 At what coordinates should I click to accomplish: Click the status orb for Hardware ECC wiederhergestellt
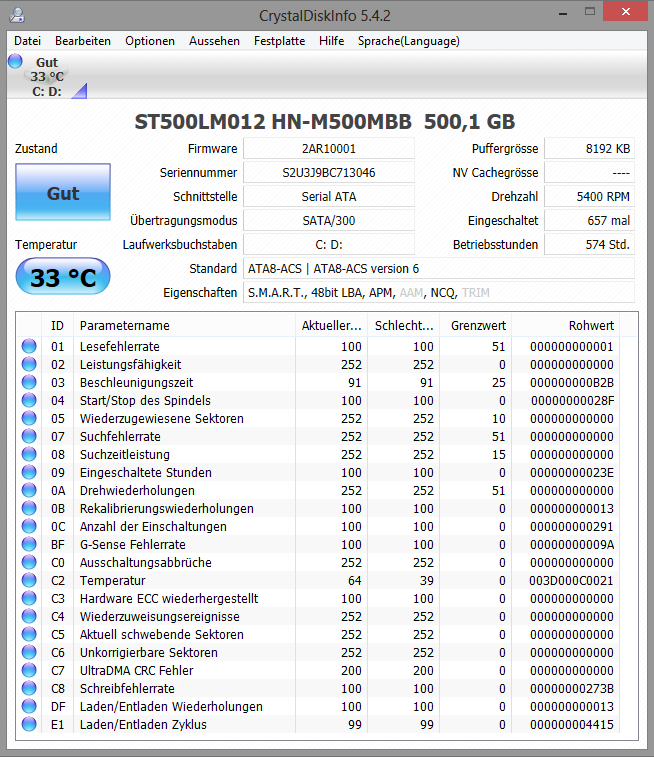(29, 598)
